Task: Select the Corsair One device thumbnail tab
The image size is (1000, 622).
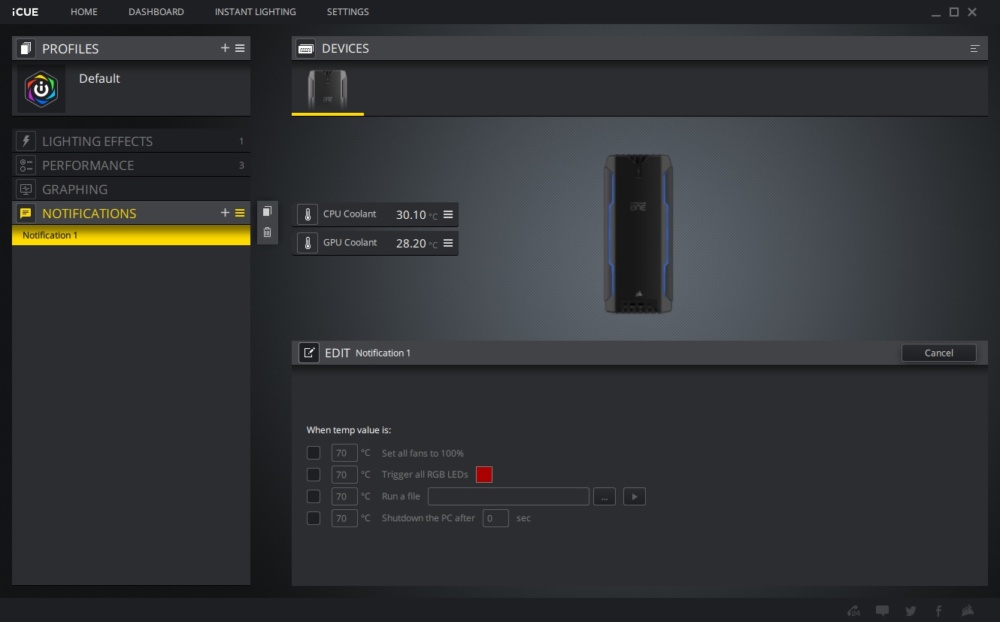Action: [x=327, y=90]
